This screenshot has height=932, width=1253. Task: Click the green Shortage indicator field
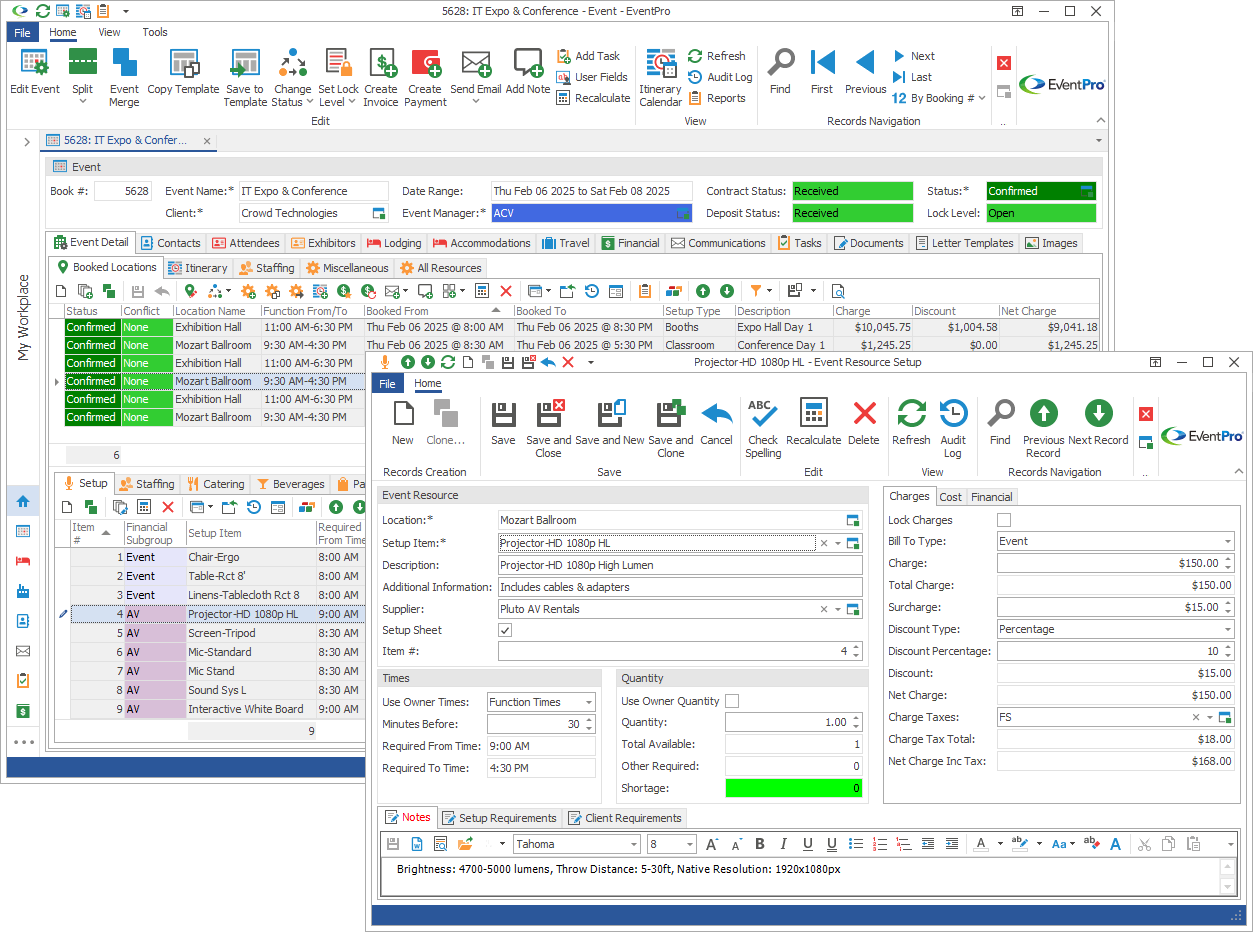tap(794, 788)
